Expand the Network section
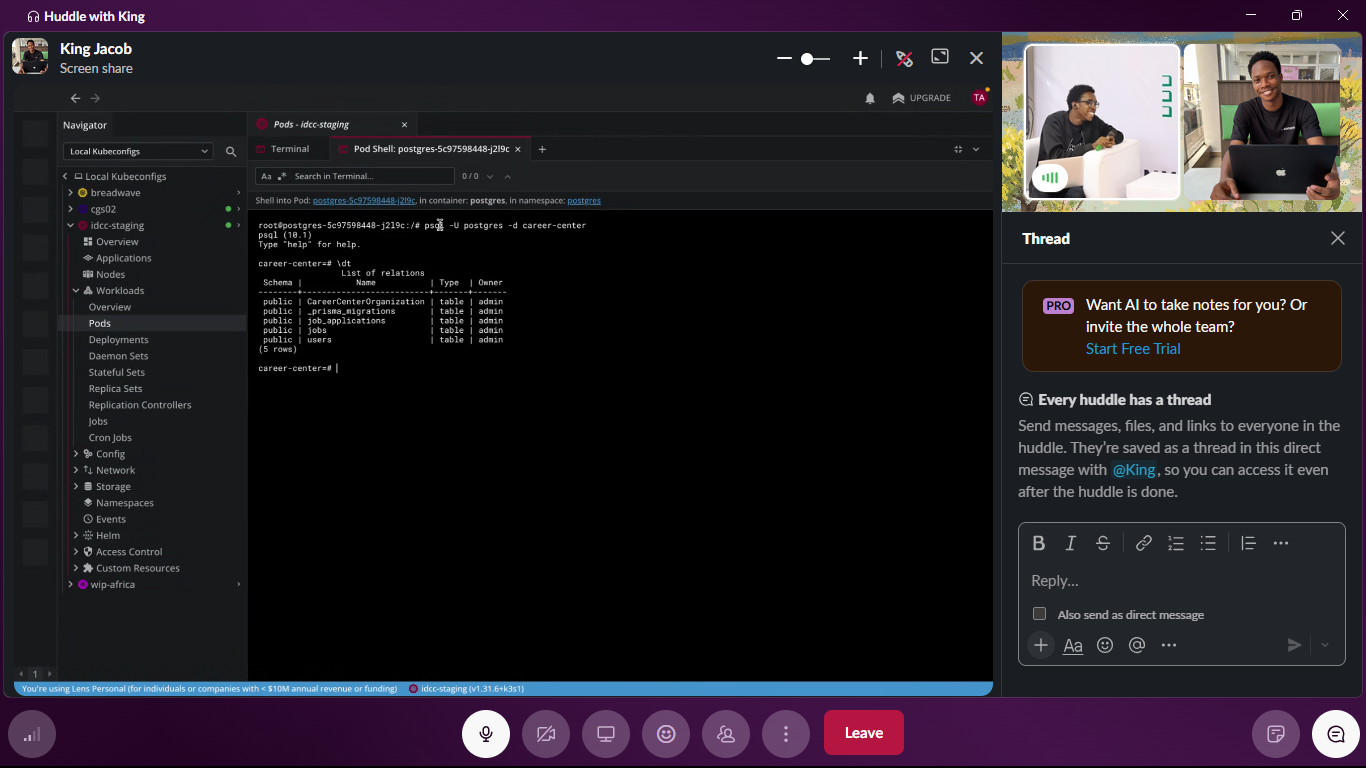 (76, 470)
